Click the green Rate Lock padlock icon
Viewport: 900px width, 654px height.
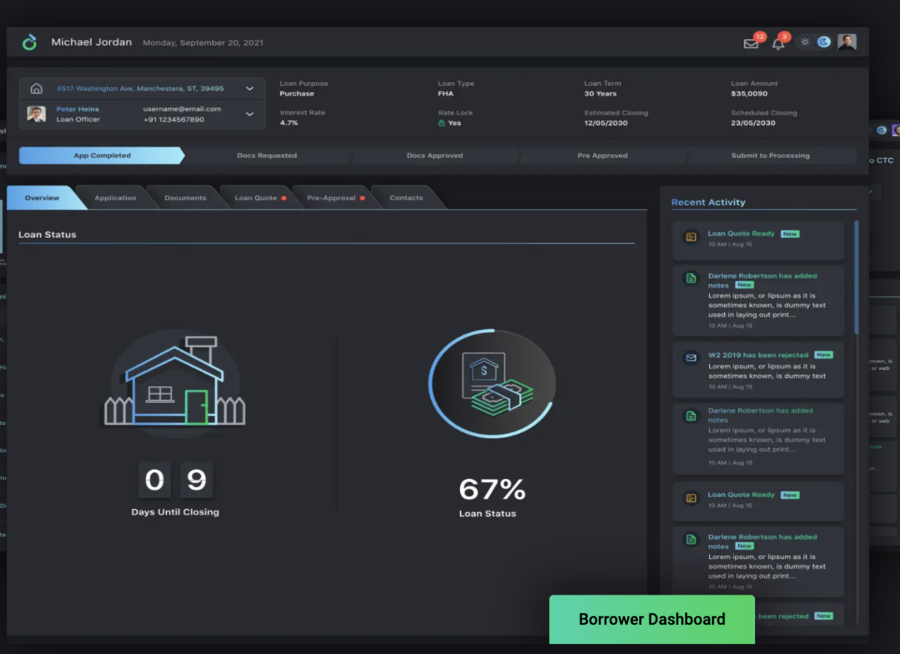click(x=441, y=123)
